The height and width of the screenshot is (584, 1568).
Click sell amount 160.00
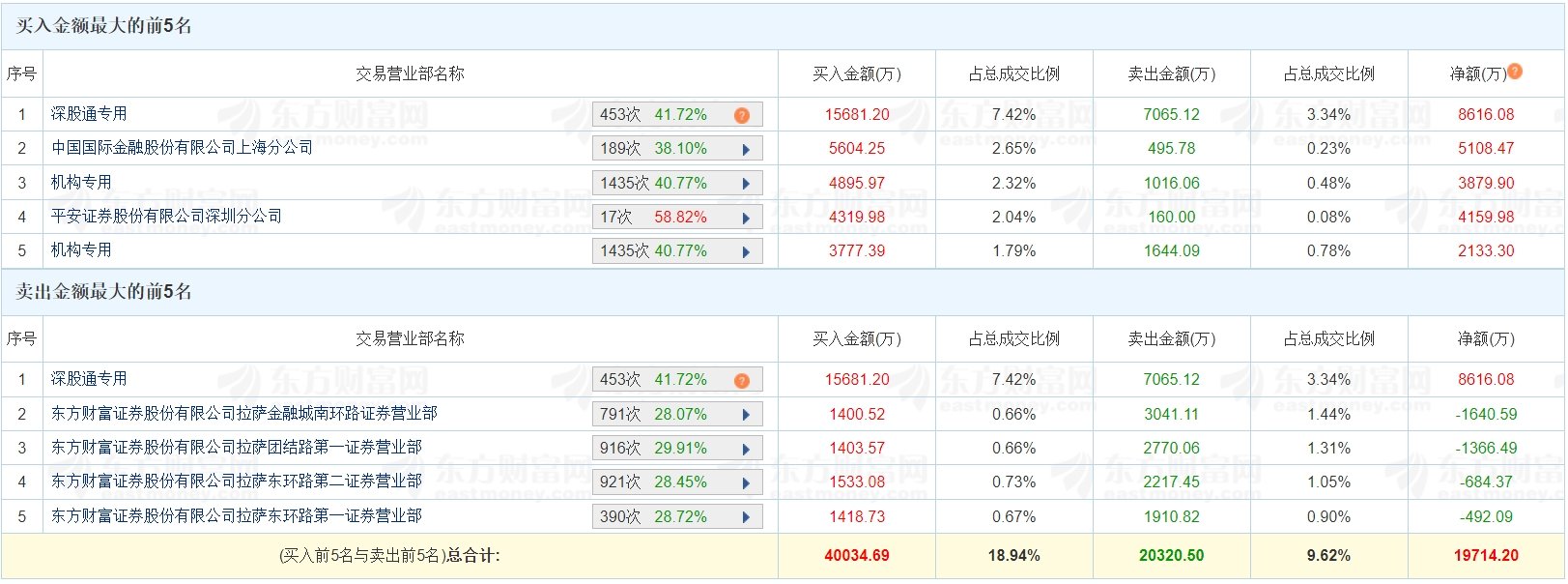click(1172, 217)
